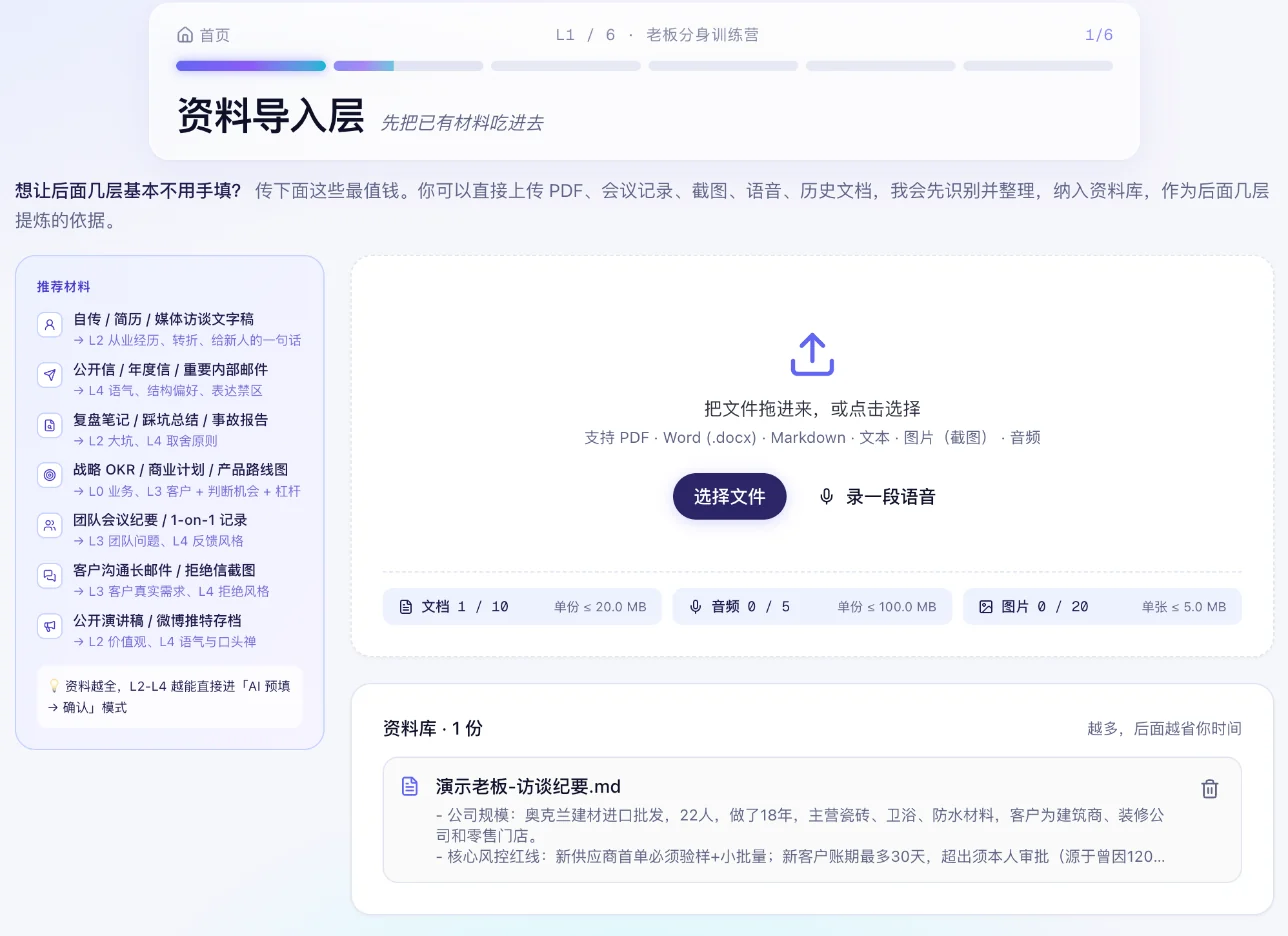Click the chat icon for 客户沟通长邮件
This screenshot has height=936, width=1288.
coord(50,576)
